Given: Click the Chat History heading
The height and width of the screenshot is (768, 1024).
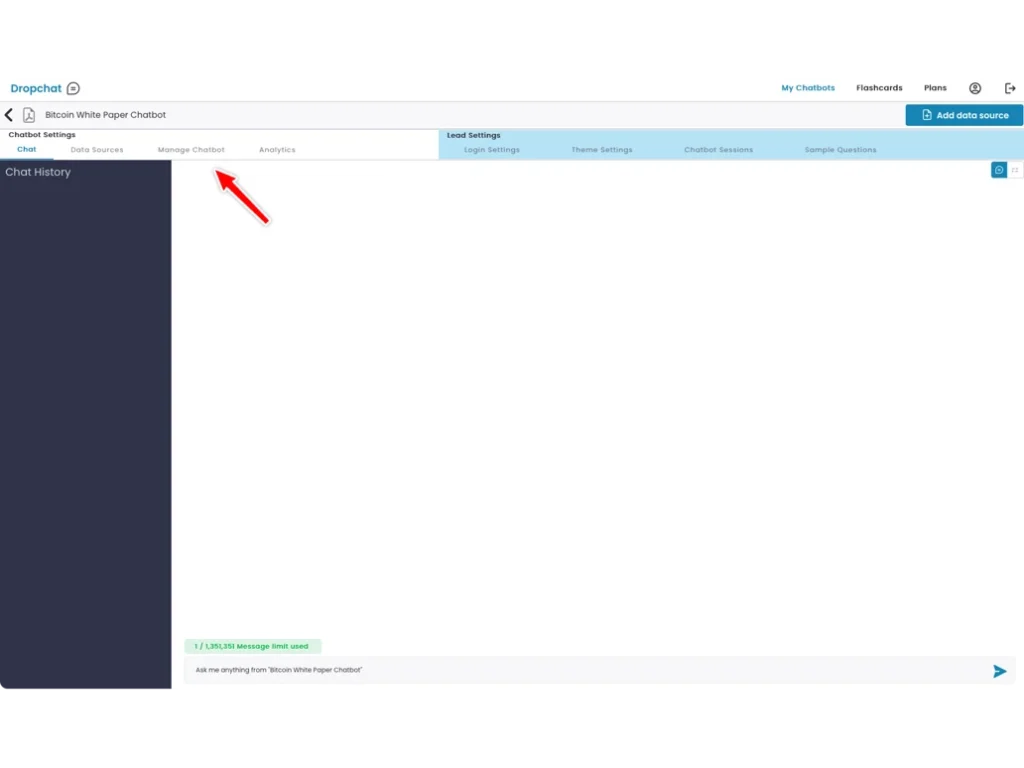Looking at the screenshot, I should 38,172.
